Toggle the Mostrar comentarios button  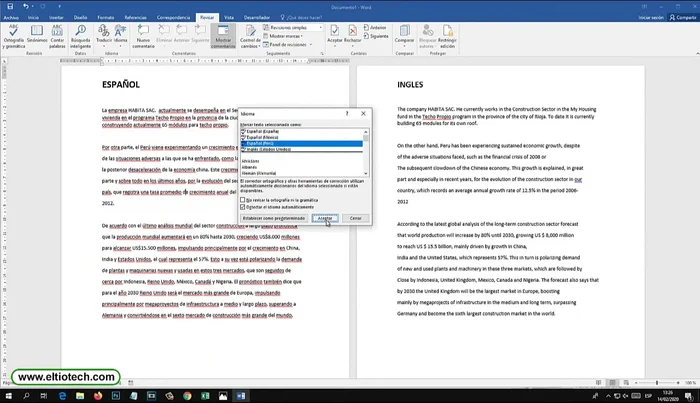225,36
